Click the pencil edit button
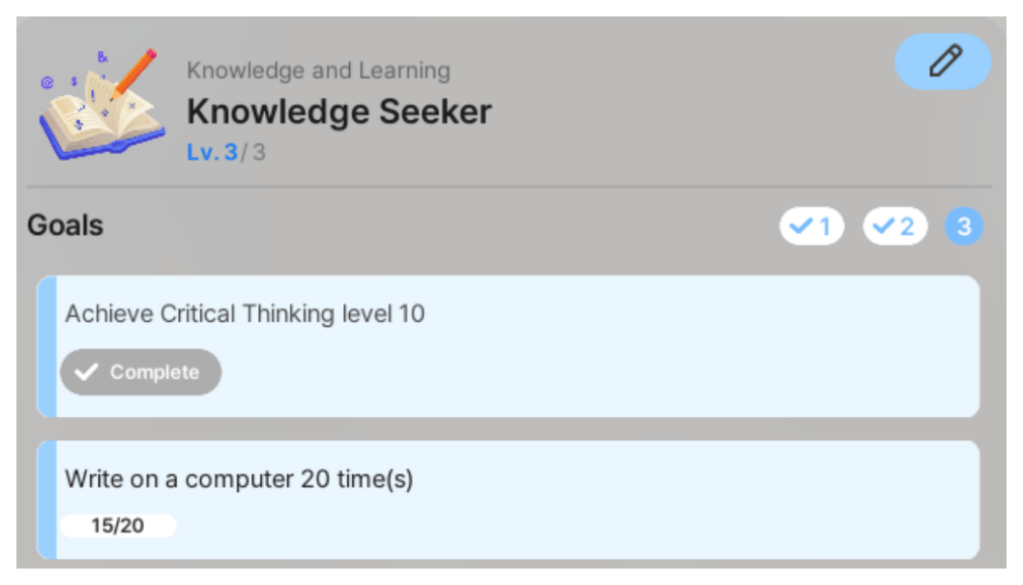Image resolution: width=1023 pixels, height=585 pixels. pos(942,62)
